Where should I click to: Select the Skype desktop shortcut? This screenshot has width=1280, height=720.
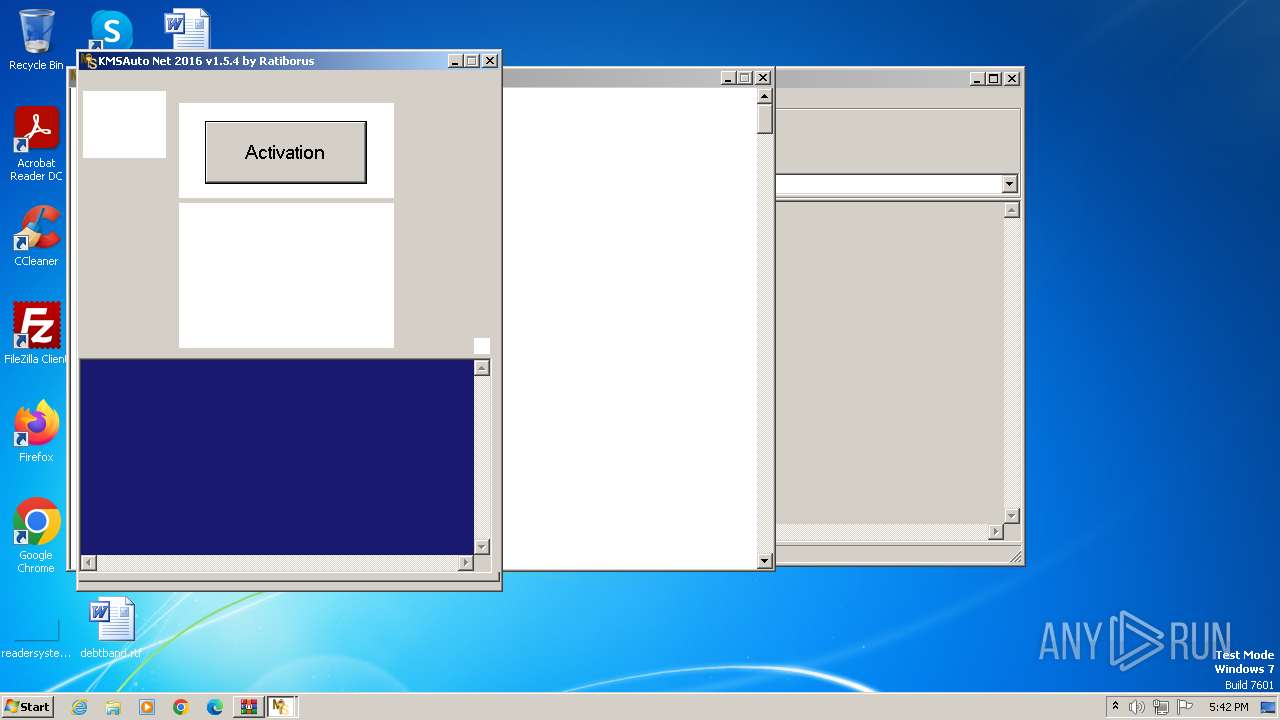(x=110, y=30)
